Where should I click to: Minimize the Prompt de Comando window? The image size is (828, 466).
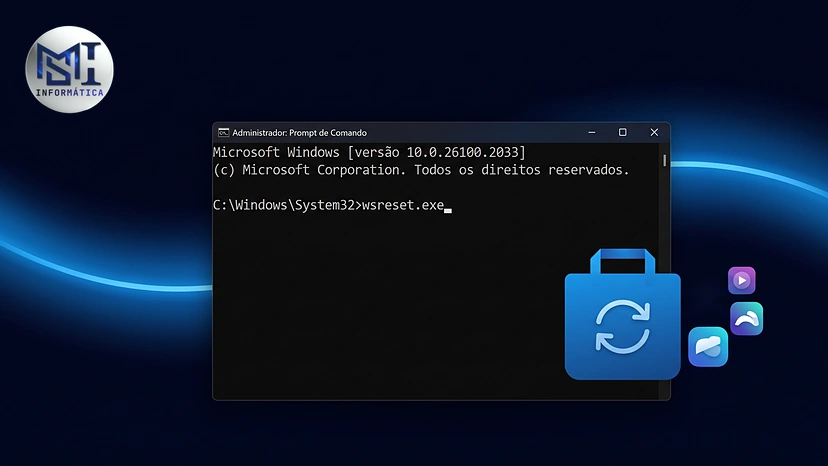591,132
